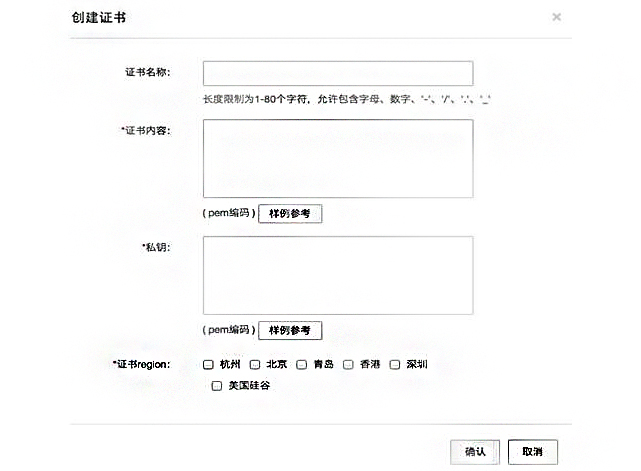Viewport: 641px width, 471px height.
Task: Tick the 北京 region checkbox
Action: coord(255,365)
